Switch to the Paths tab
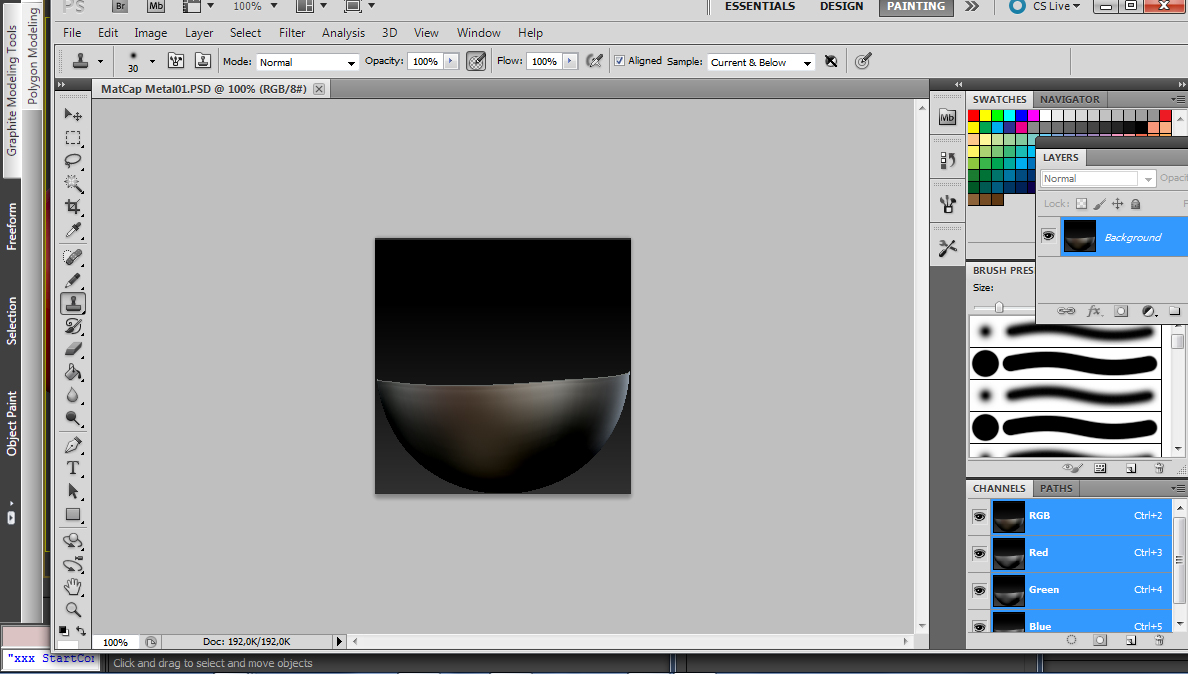 tap(1056, 488)
